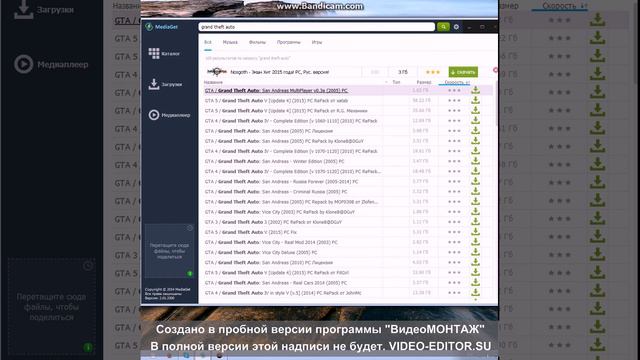Download GTA 5 RePack от FitGirl arrow icon
The width and height of the screenshot is (640, 360).
tap(476, 273)
